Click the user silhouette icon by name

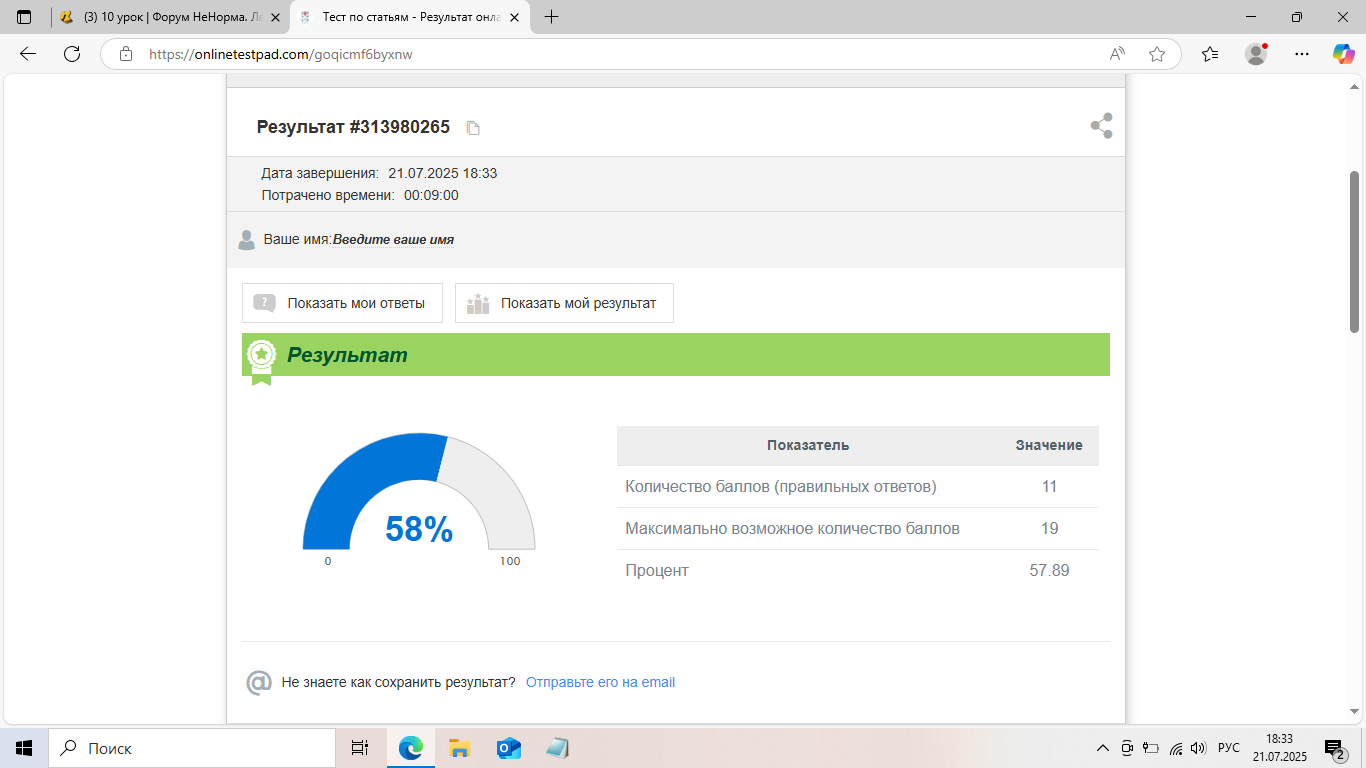pos(246,240)
